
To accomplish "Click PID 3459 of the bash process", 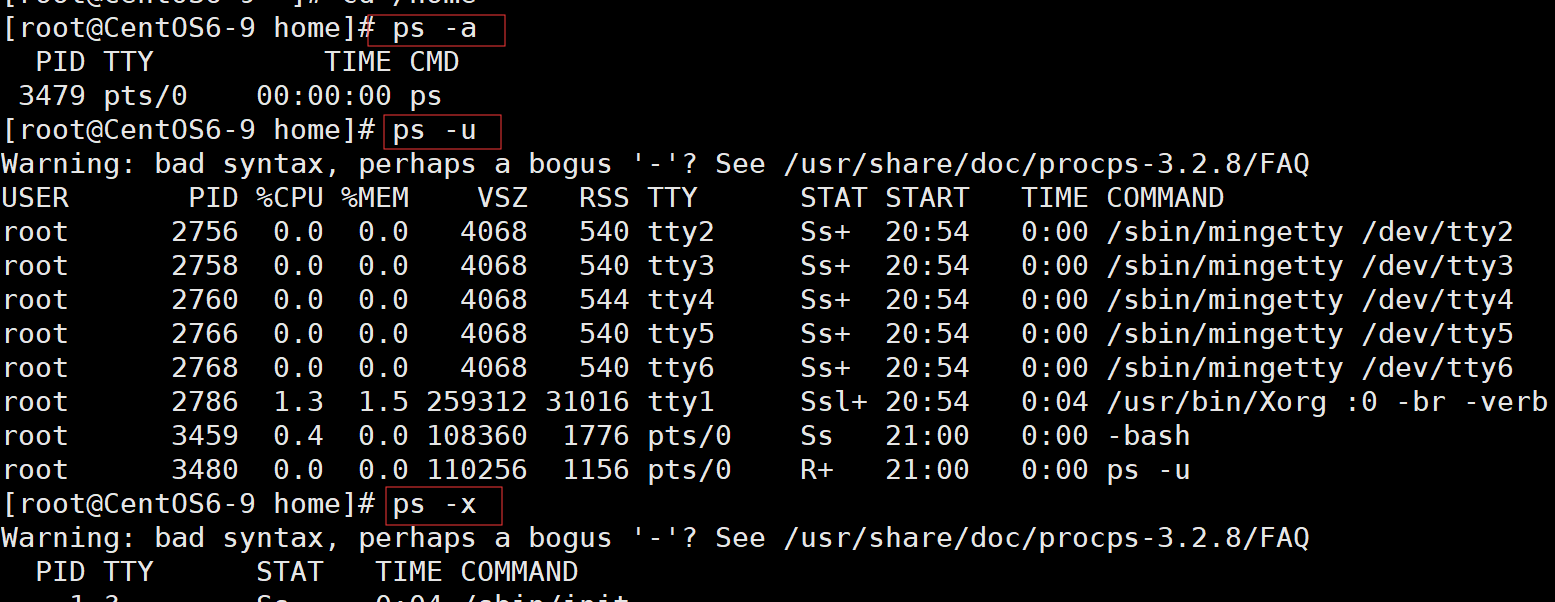I will tap(204, 436).
